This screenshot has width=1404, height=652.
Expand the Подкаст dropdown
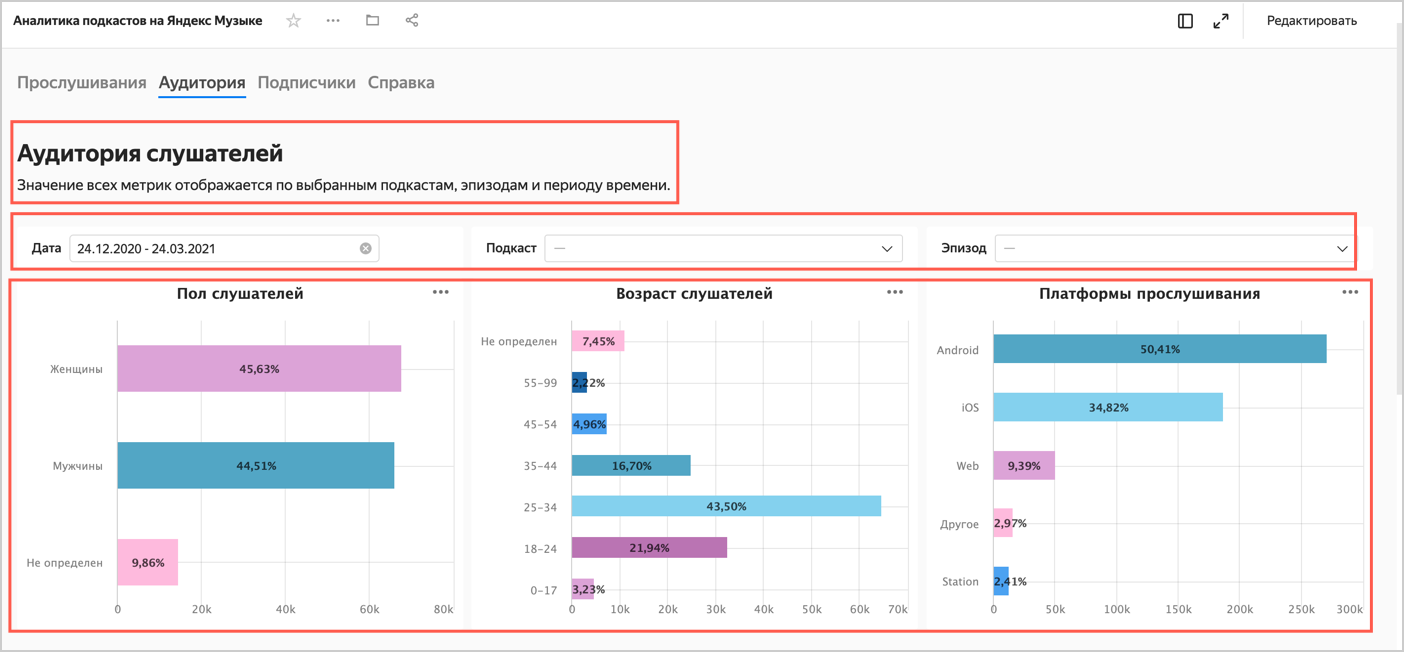coord(723,249)
